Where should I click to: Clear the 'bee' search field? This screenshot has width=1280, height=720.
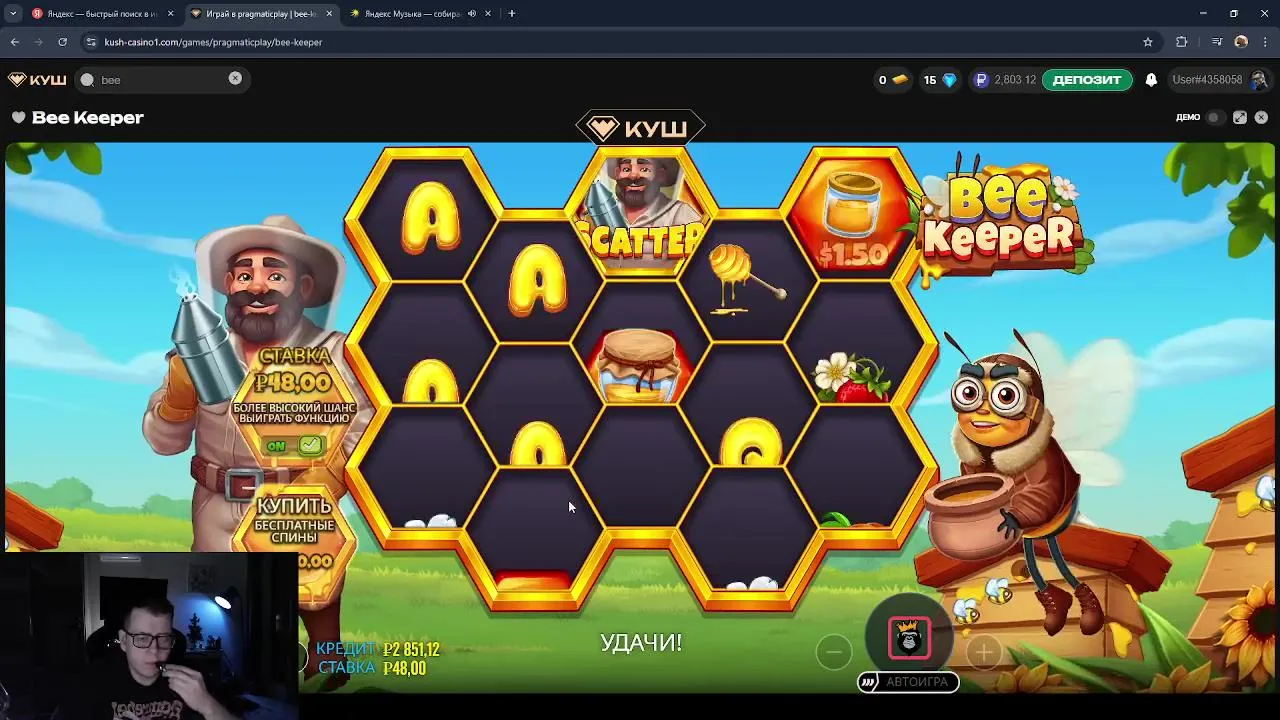coord(235,78)
